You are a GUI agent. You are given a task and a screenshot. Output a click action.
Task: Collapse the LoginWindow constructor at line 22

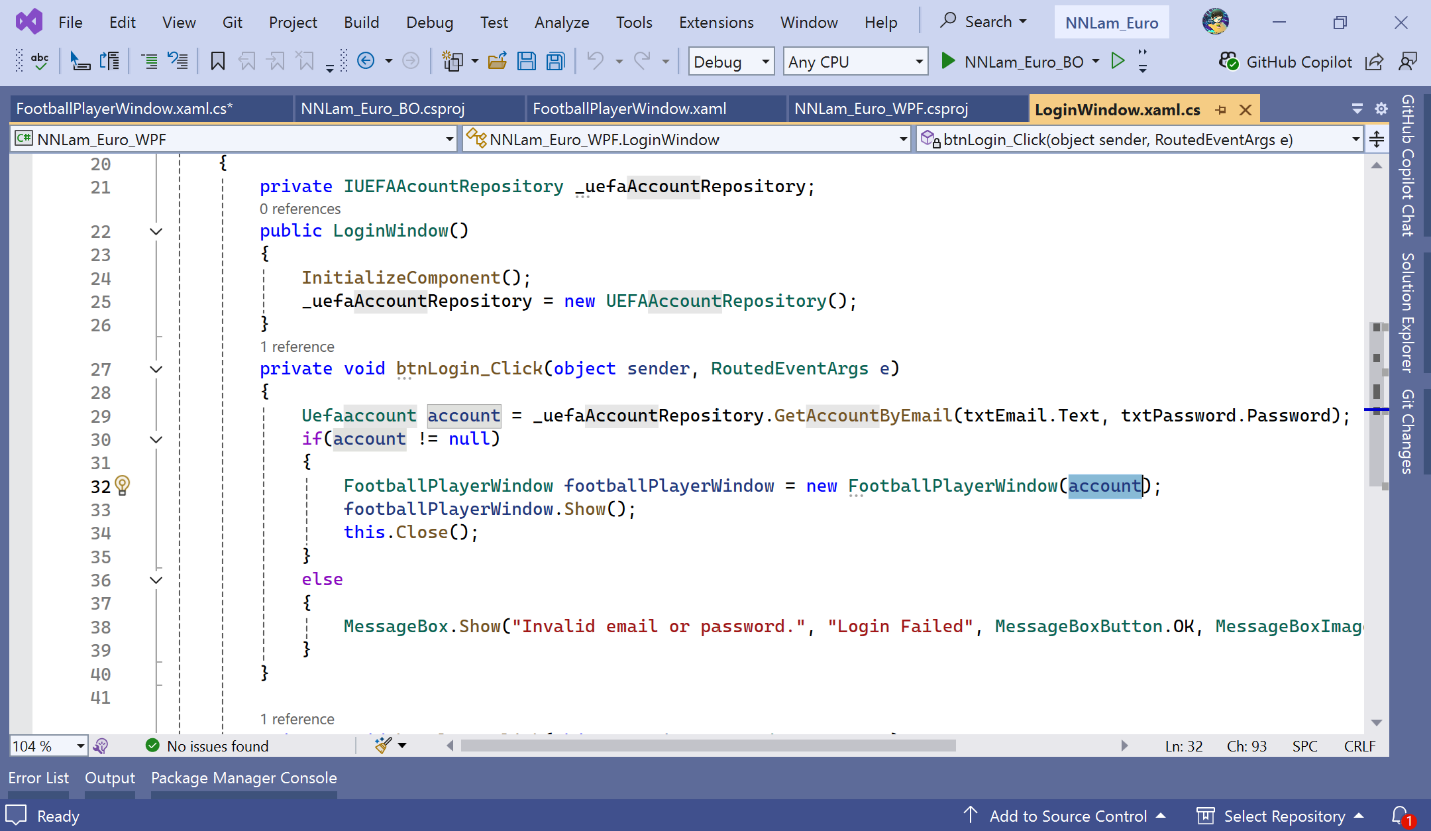click(x=156, y=231)
